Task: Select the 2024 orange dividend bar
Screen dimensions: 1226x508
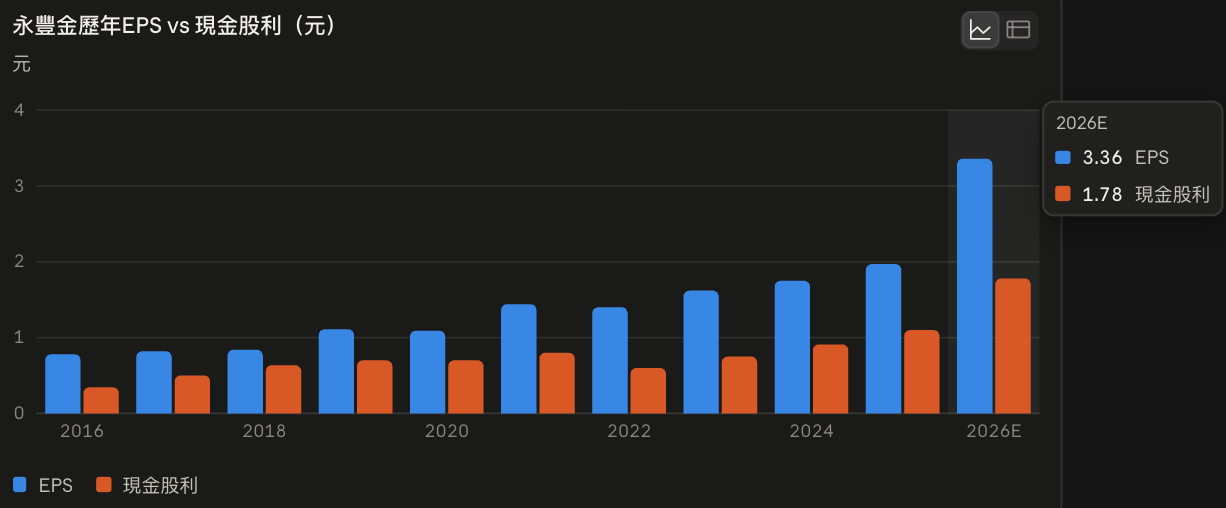Action: (x=830, y=379)
